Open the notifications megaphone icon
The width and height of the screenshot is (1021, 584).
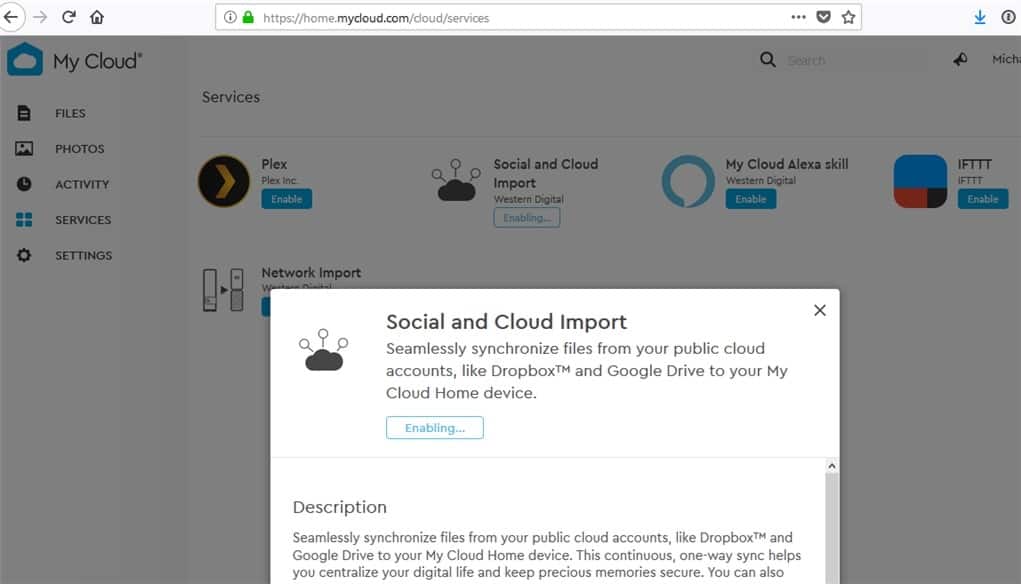pyautogui.click(x=960, y=60)
